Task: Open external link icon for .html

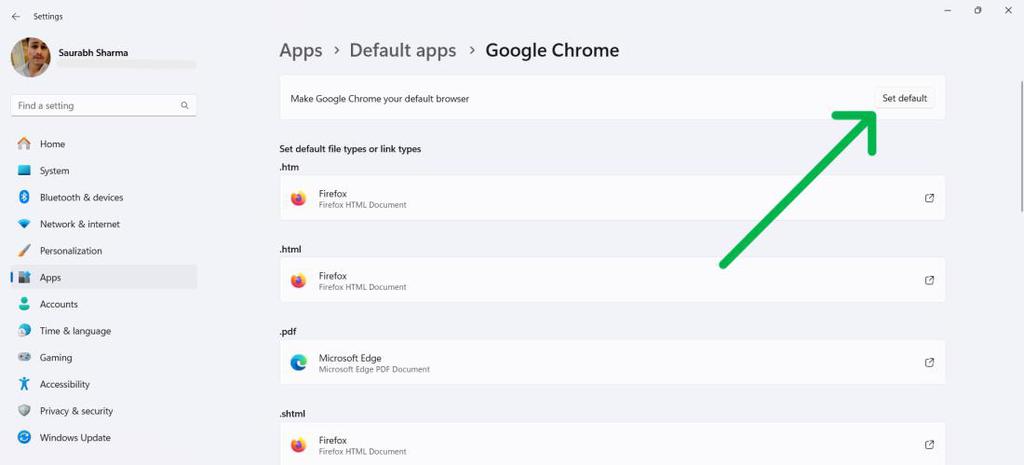Action: click(929, 280)
